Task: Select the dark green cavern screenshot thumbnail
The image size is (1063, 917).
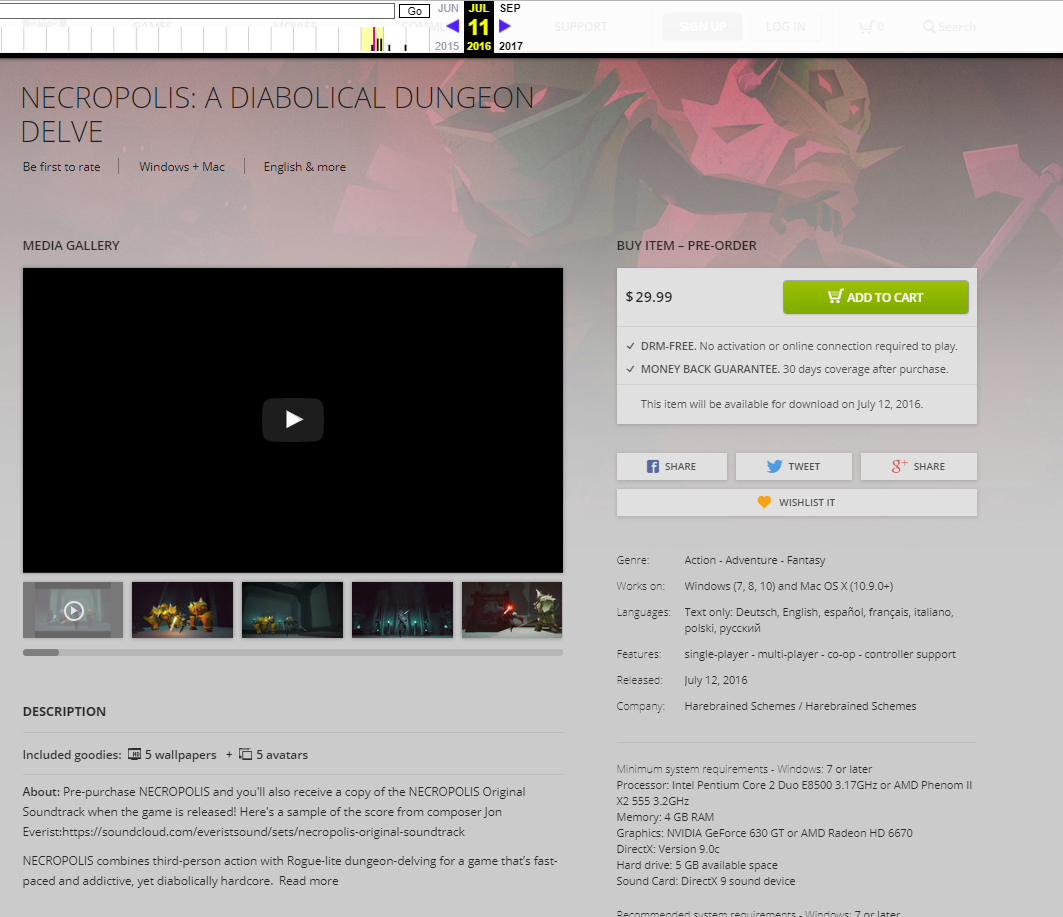Action: (292, 610)
